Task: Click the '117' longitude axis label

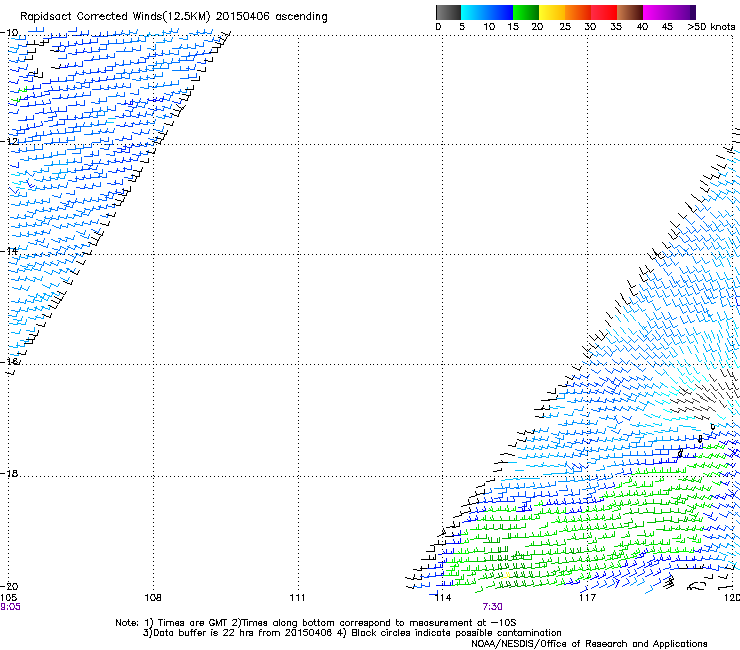Action: click(x=587, y=598)
